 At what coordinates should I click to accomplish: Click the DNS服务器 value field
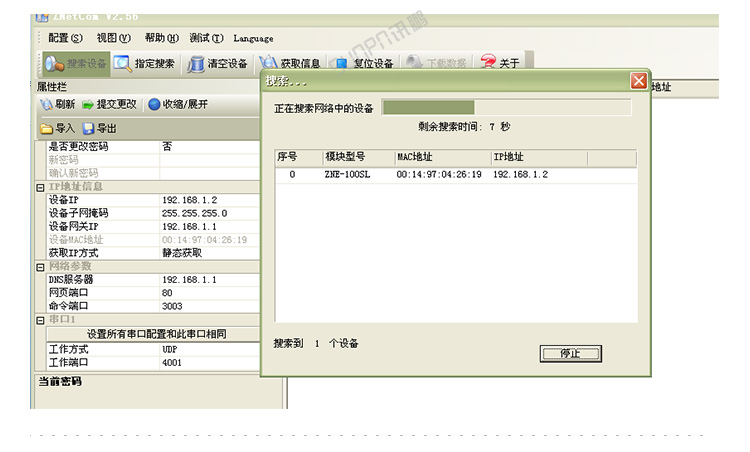pyautogui.click(x=210, y=280)
